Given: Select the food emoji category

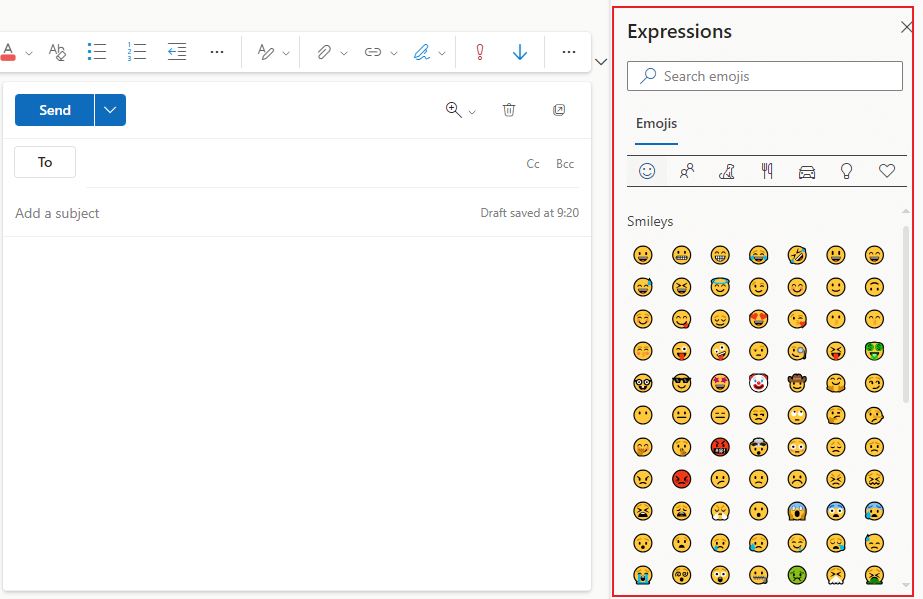Looking at the screenshot, I should tap(767, 171).
